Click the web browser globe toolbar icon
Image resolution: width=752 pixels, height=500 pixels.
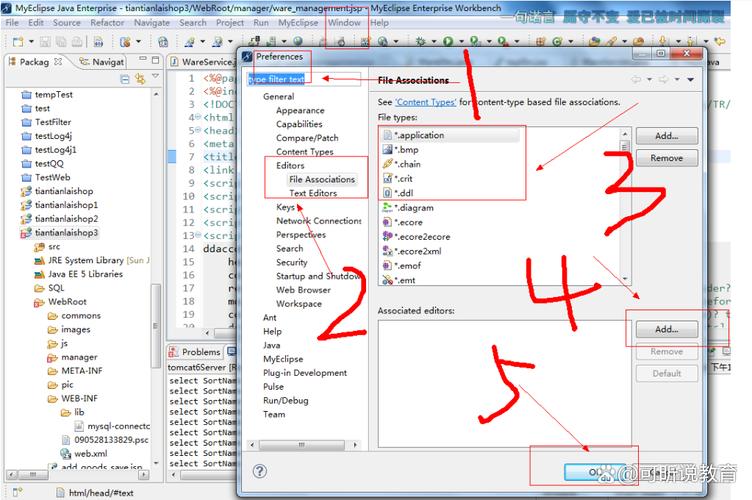point(298,42)
